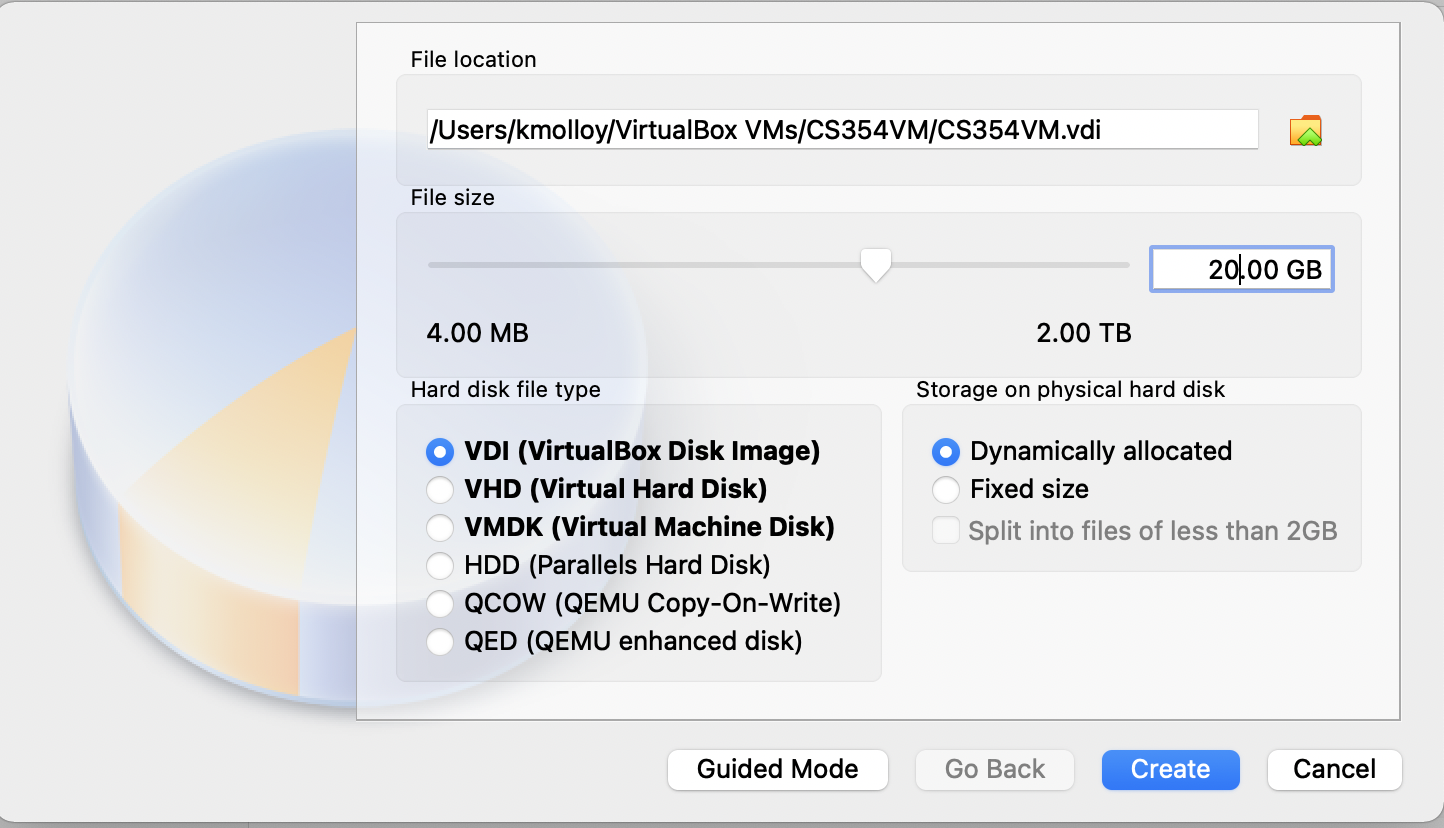Select VMDK Virtual Machine Disk format
Viewport: 1444px width, 828px height.
[x=440, y=527]
